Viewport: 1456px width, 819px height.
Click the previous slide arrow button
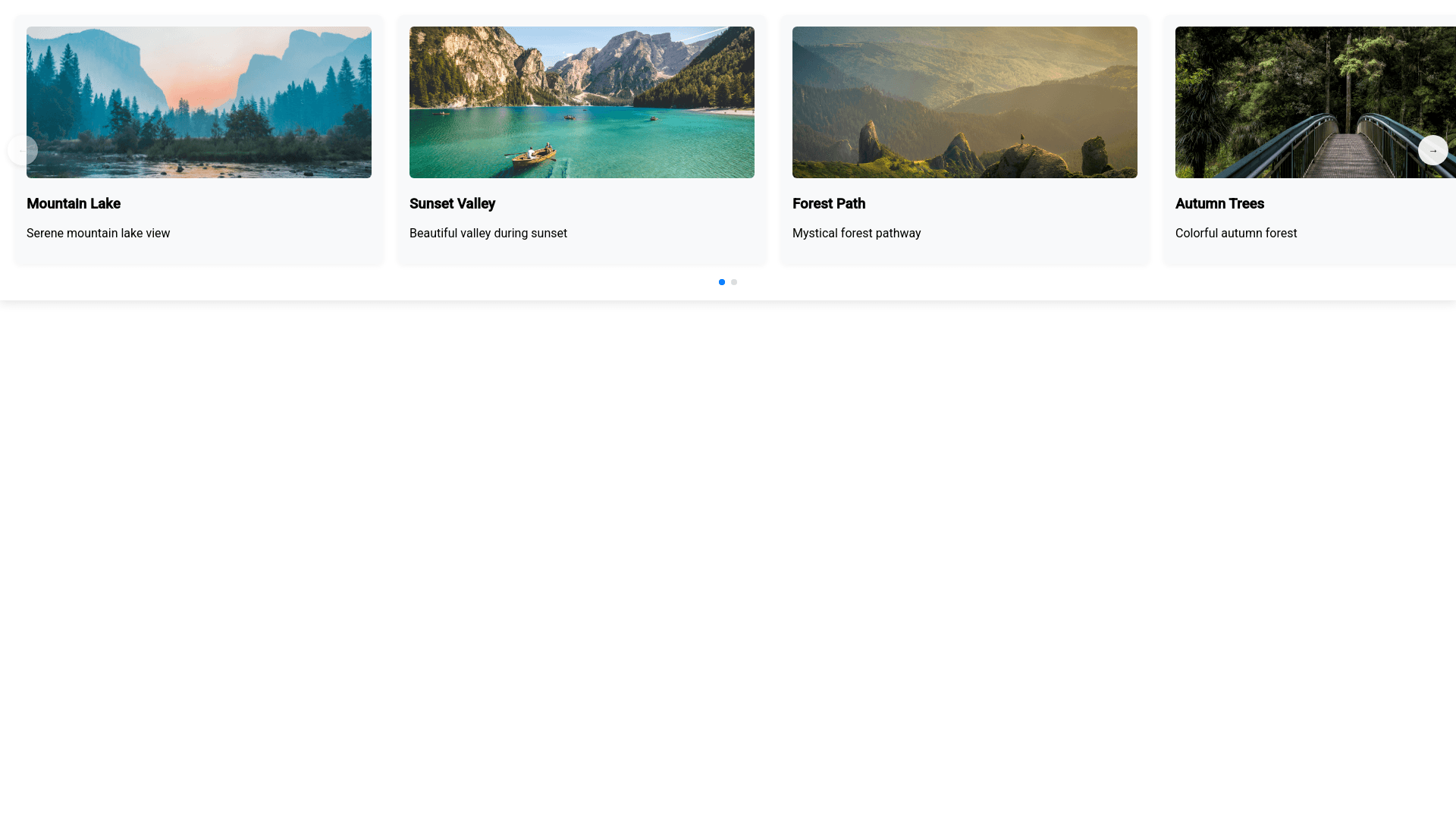pyautogui.click(x=23, y=150)
